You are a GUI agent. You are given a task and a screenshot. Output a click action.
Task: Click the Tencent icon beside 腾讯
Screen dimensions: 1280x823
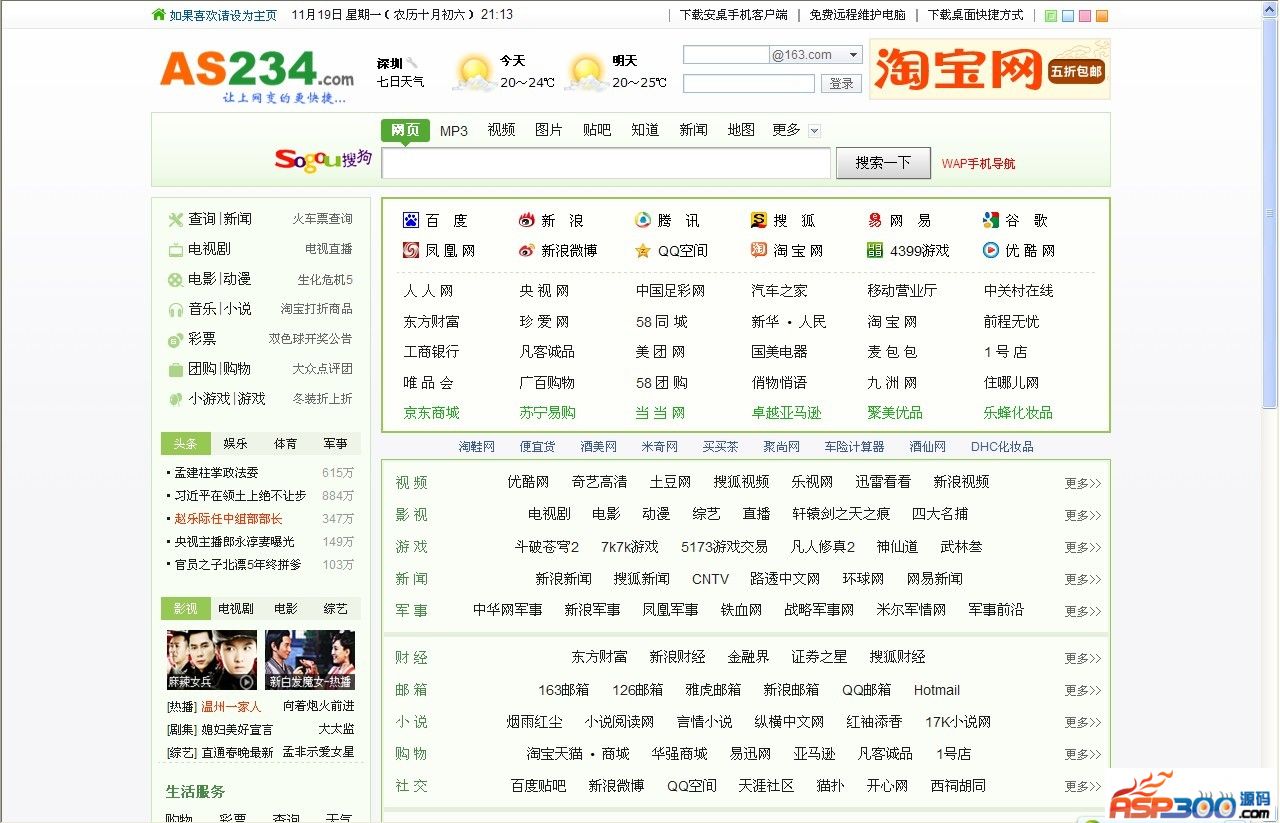(643, 221)
